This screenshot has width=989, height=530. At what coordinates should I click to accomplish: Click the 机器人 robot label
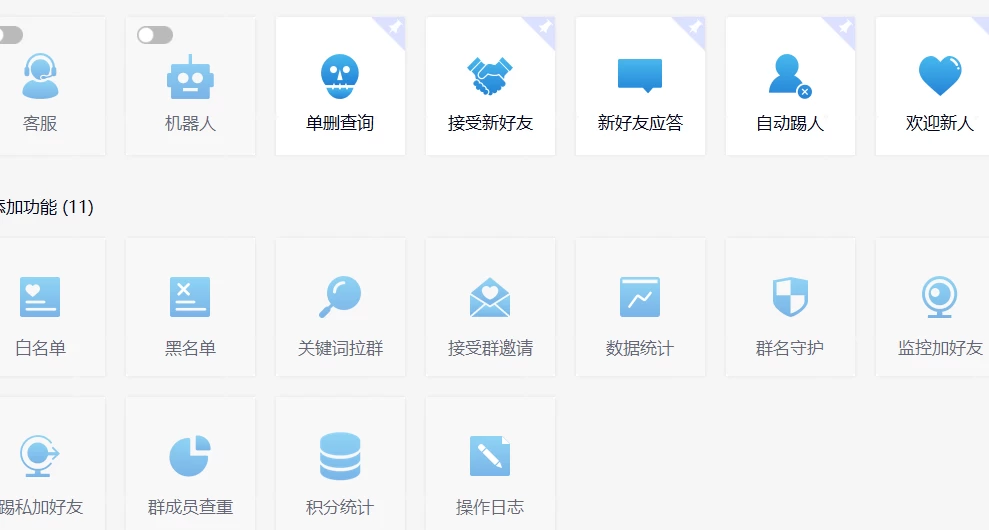click(190, 124)
